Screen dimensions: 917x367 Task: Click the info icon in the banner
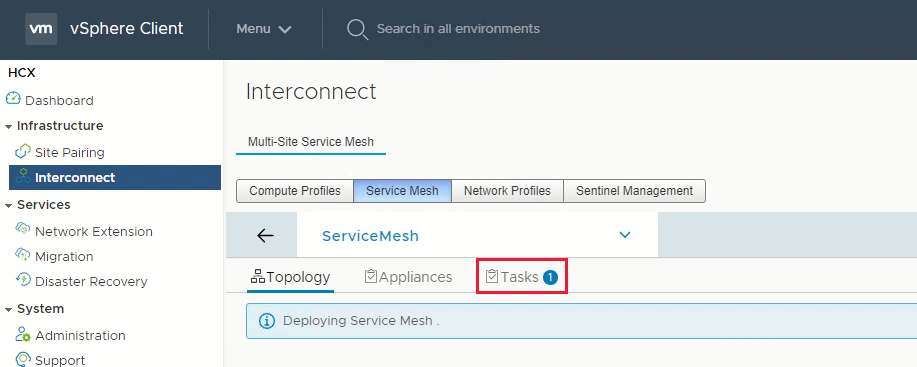(267, 321)
